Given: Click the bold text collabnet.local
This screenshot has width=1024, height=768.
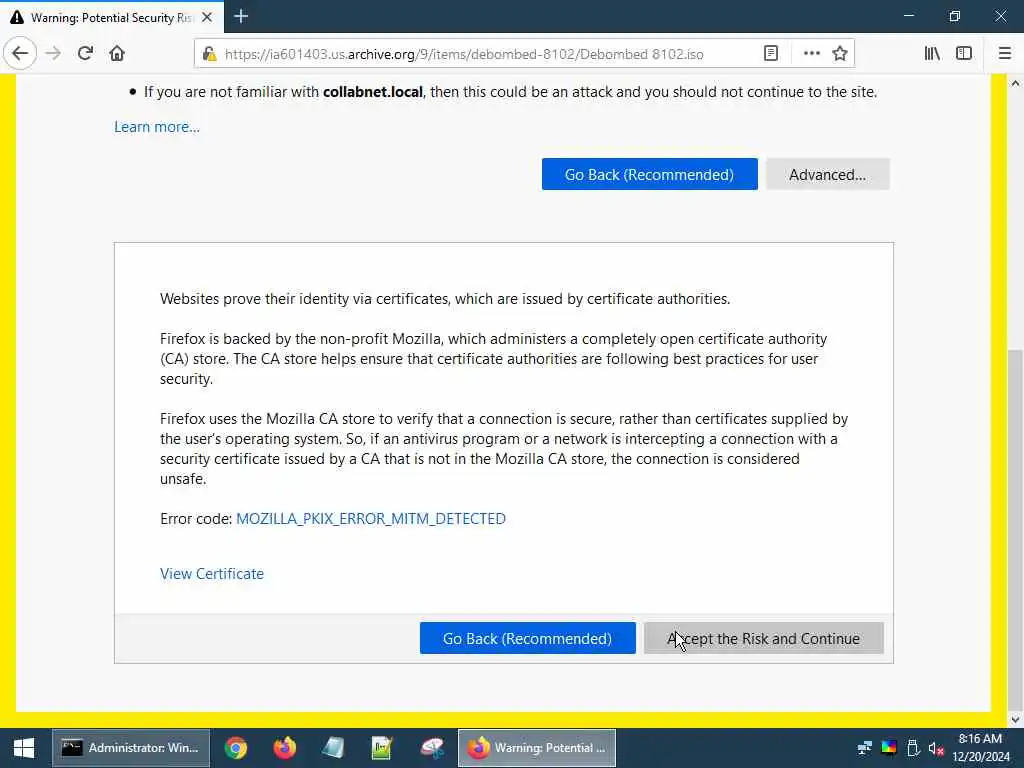Looking at the screenshot, I should [x=373, y=92].
